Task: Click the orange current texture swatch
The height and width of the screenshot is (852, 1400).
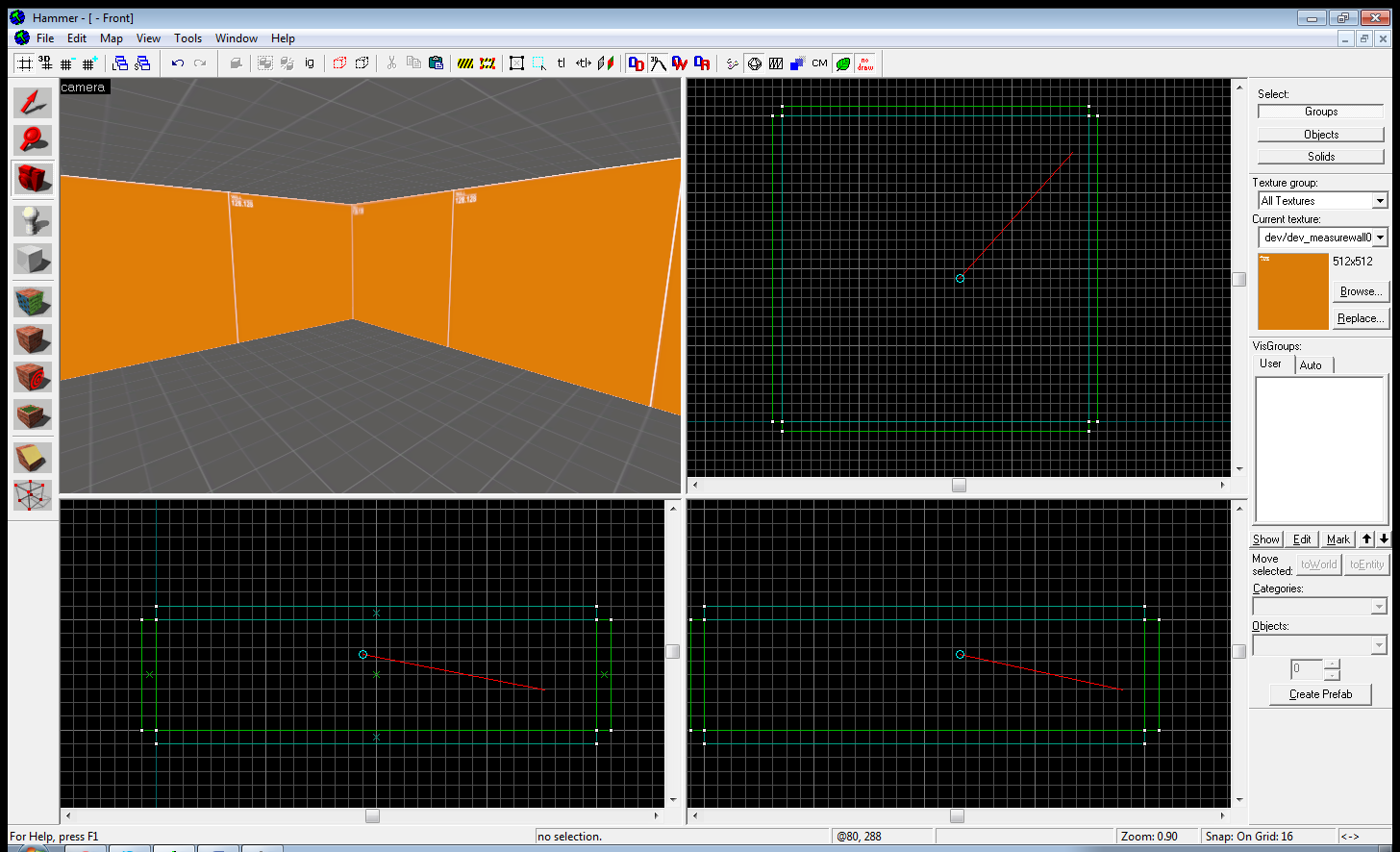Action: click(1292, 291)
